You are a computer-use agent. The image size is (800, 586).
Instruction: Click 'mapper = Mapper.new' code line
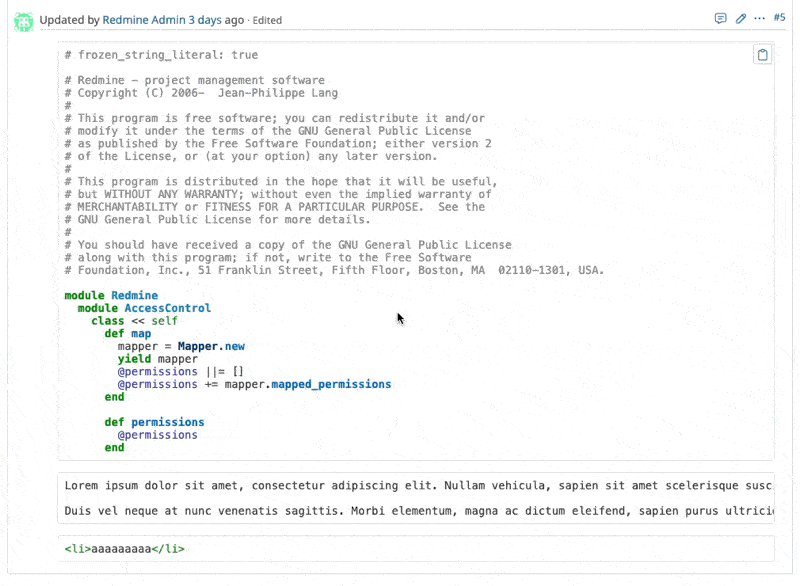point(181,346)
